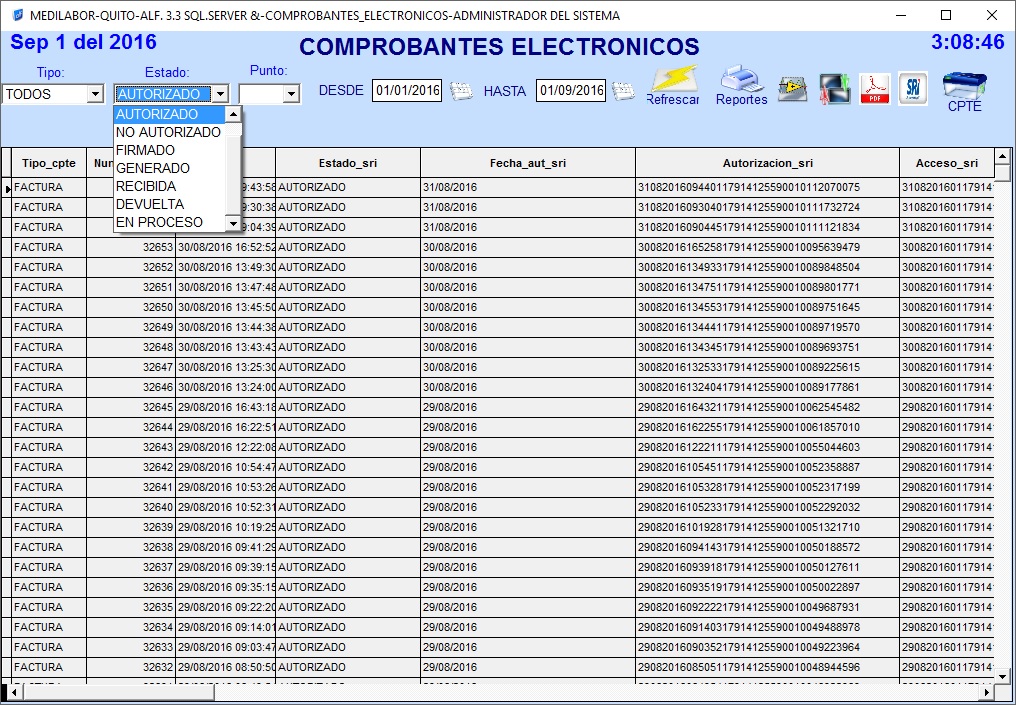Choose FIRMADO in the Estado list
The width and height of the screenshot is (1016, 705).
click(x=145, y=150)
